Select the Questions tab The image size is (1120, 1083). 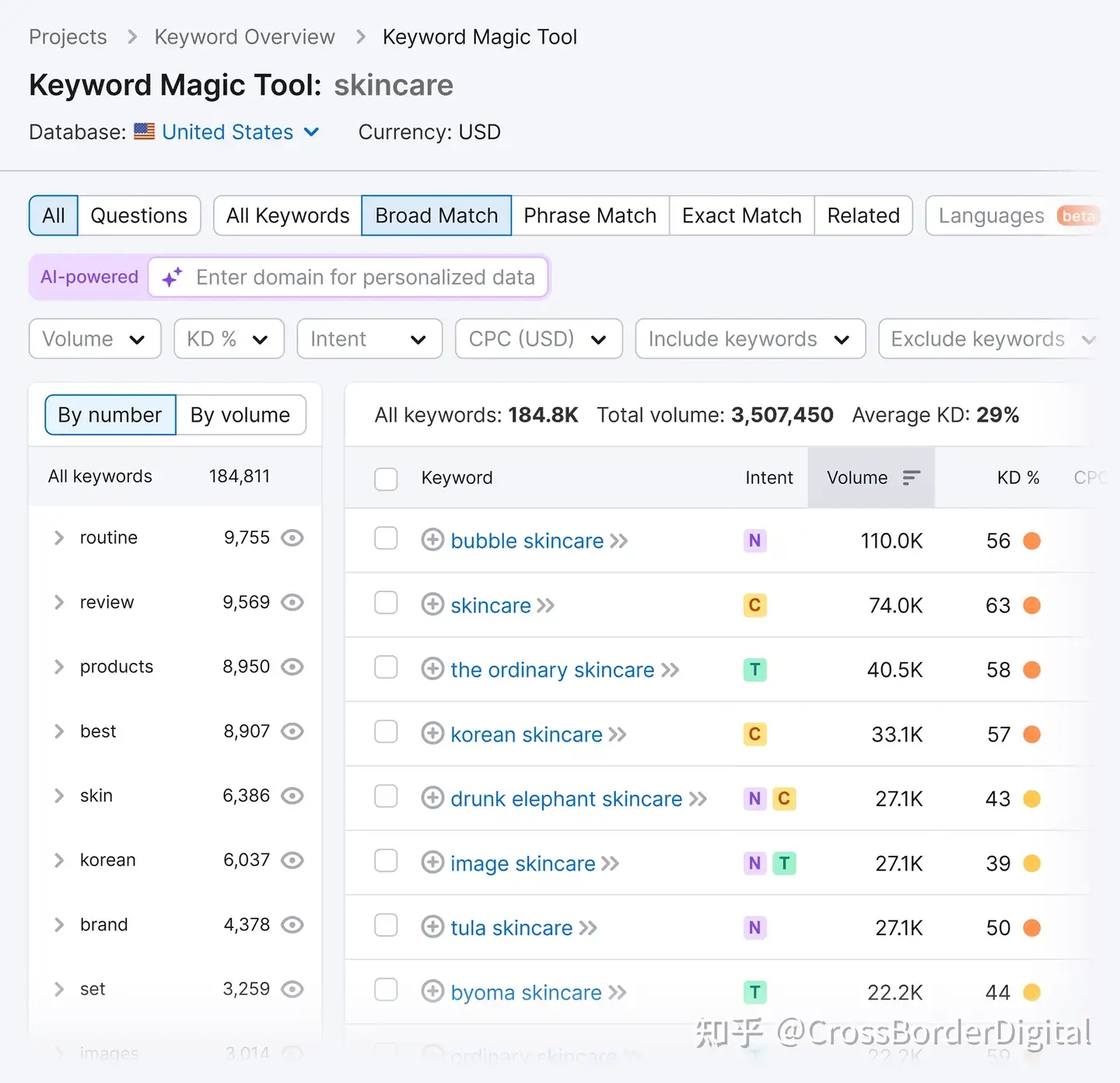point(138,216)
